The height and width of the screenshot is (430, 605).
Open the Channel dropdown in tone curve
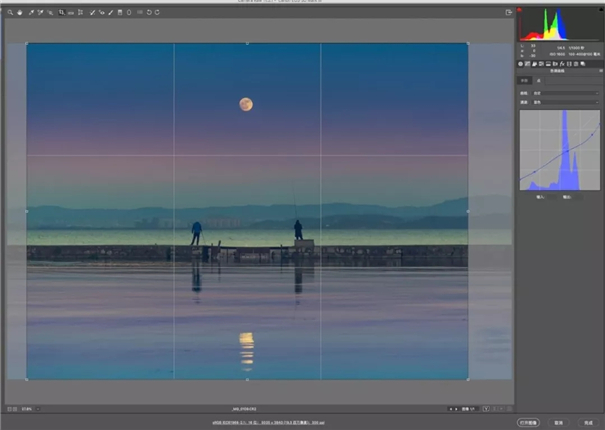coord(565,101)
